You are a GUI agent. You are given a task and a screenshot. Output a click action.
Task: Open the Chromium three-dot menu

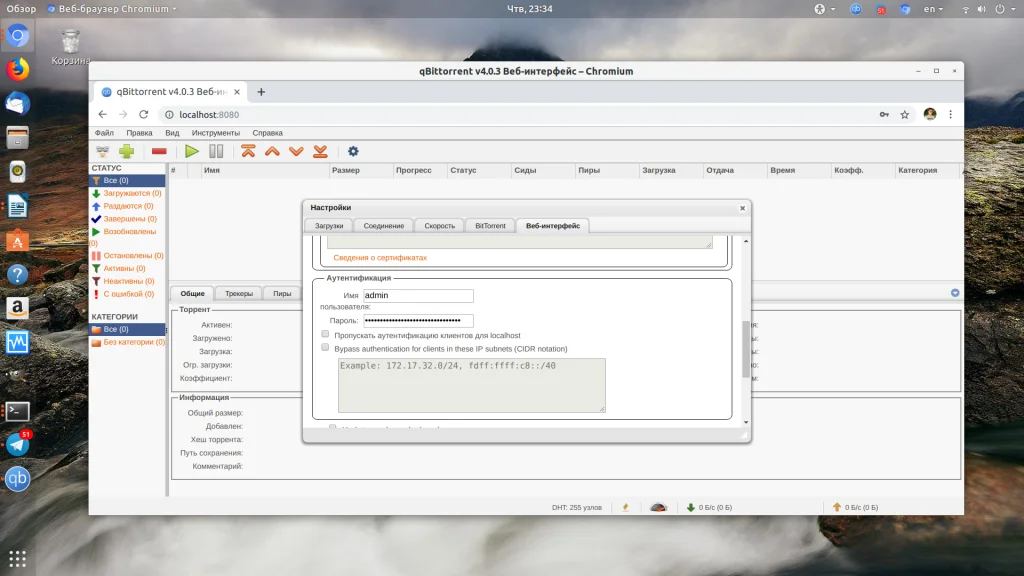coord(950,114)
